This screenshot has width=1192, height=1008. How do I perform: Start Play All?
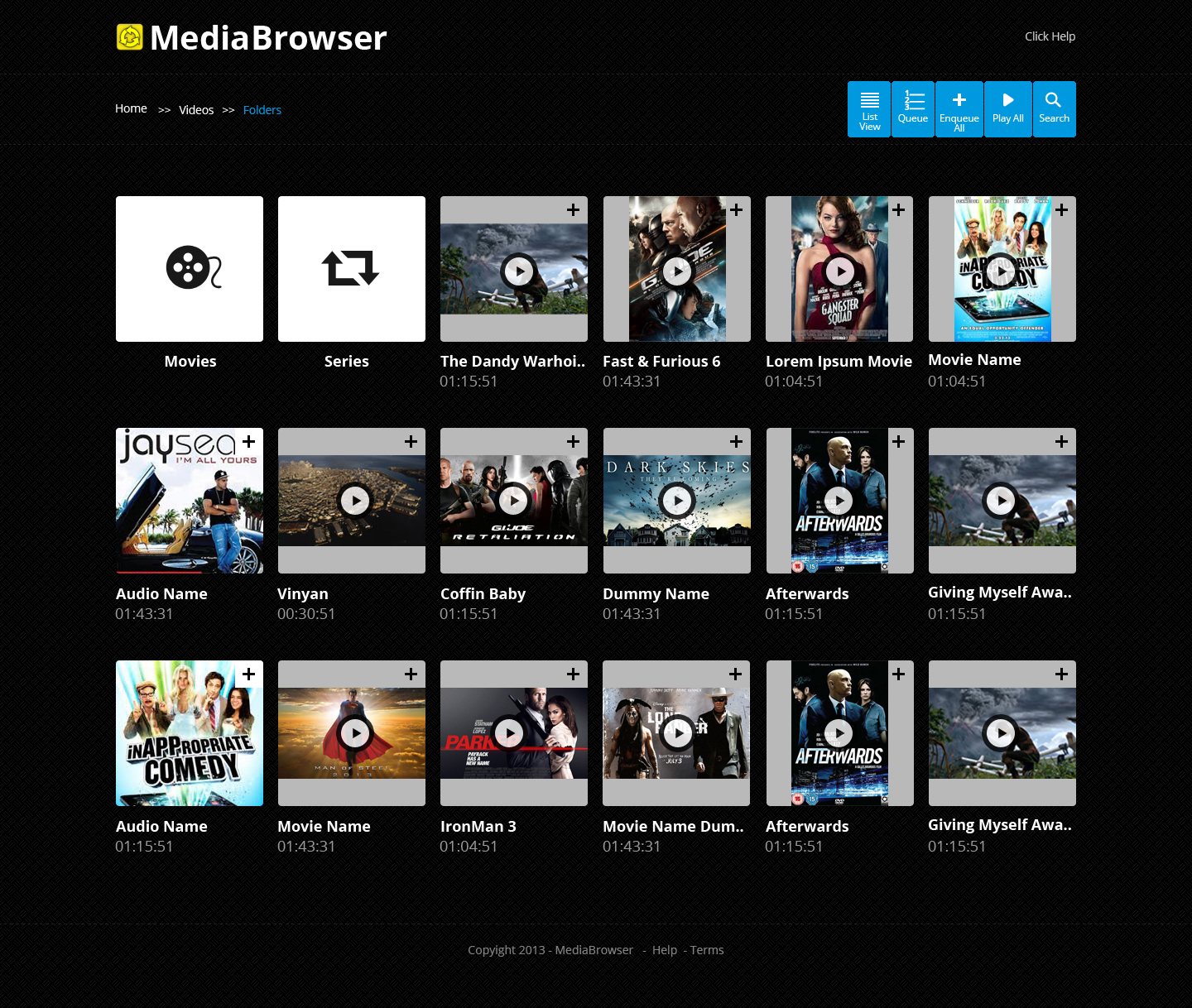(x=1008, y=109)
